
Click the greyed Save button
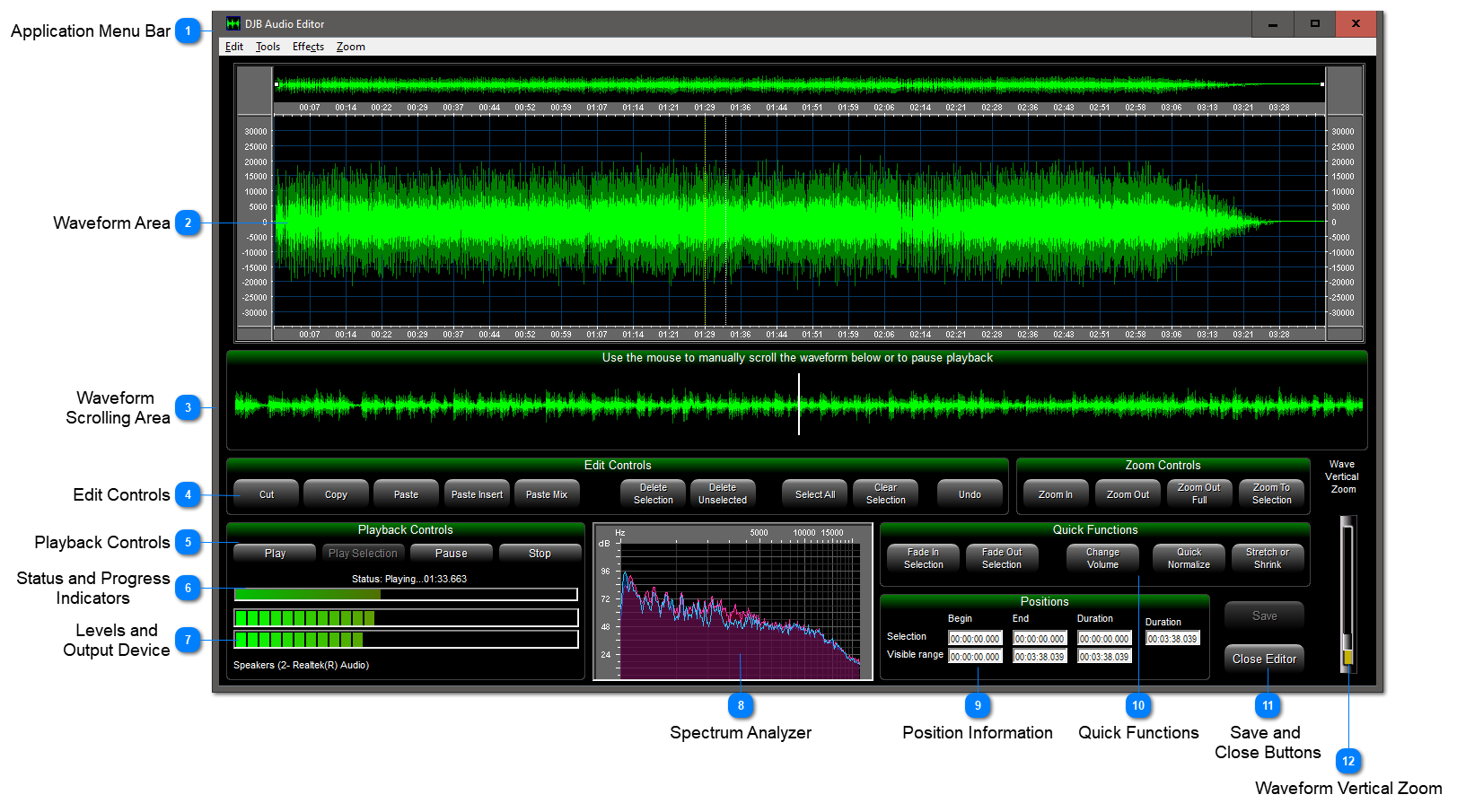click(x=1264, y=616)
